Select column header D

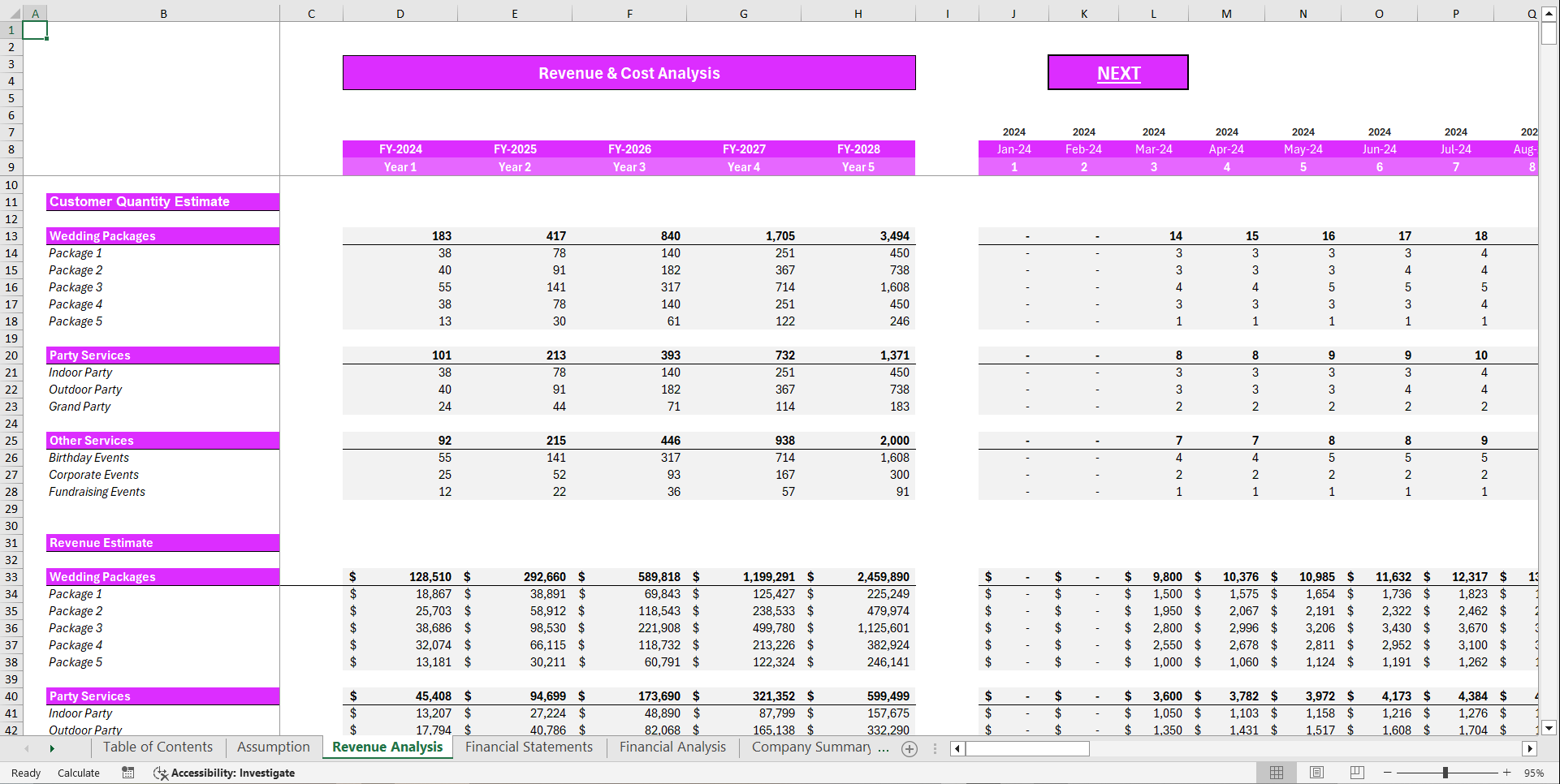coord(400,13)
